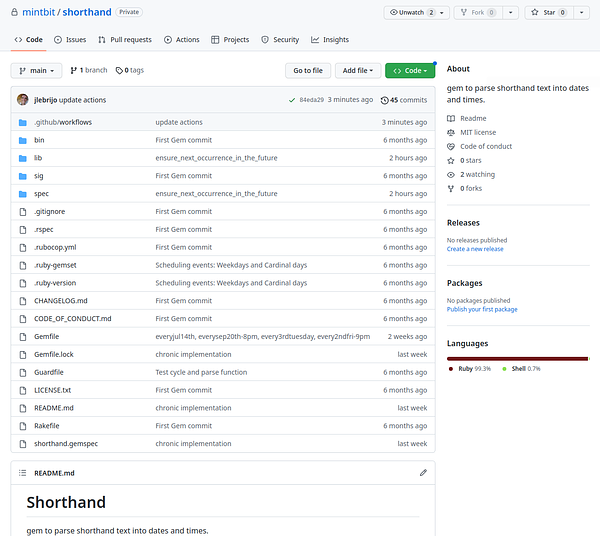600x536 pixels.
Task: Open the 45 commits history
Action: pos(404,100)
